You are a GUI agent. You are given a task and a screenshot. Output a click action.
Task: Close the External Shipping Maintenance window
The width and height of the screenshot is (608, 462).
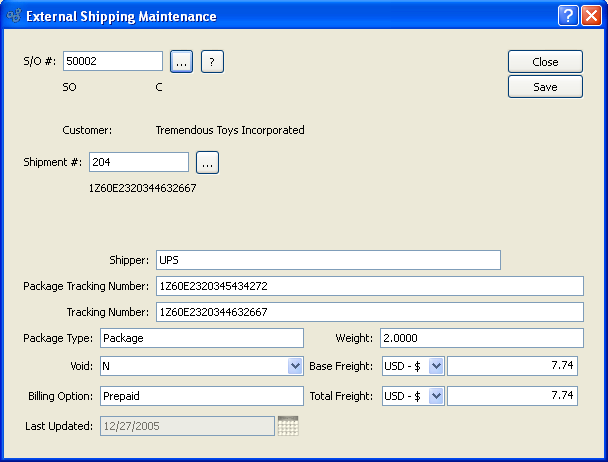point(590,16)
